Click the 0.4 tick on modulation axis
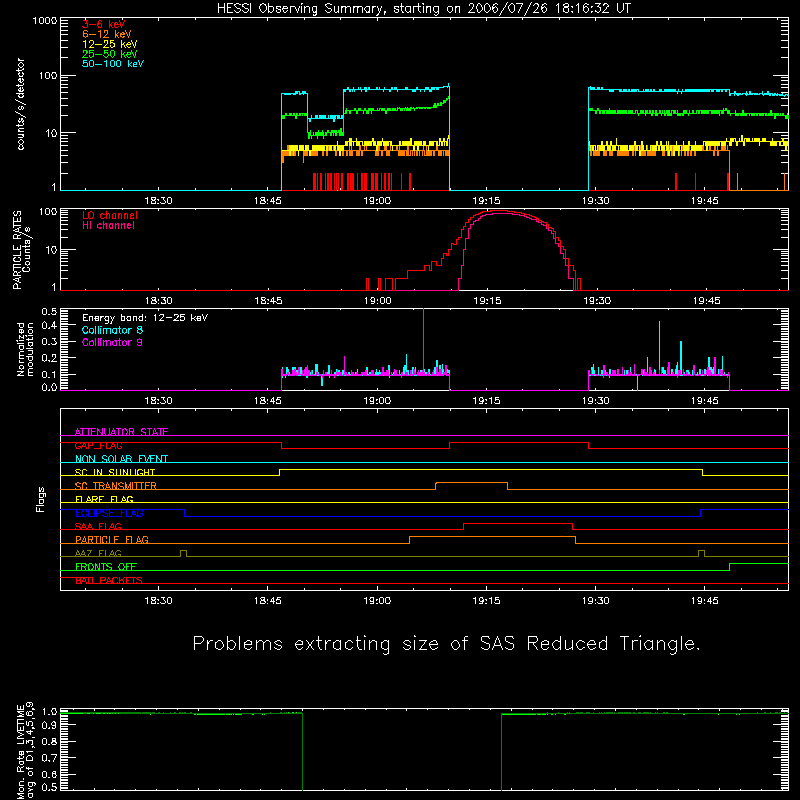 click(x=49, y=326)
